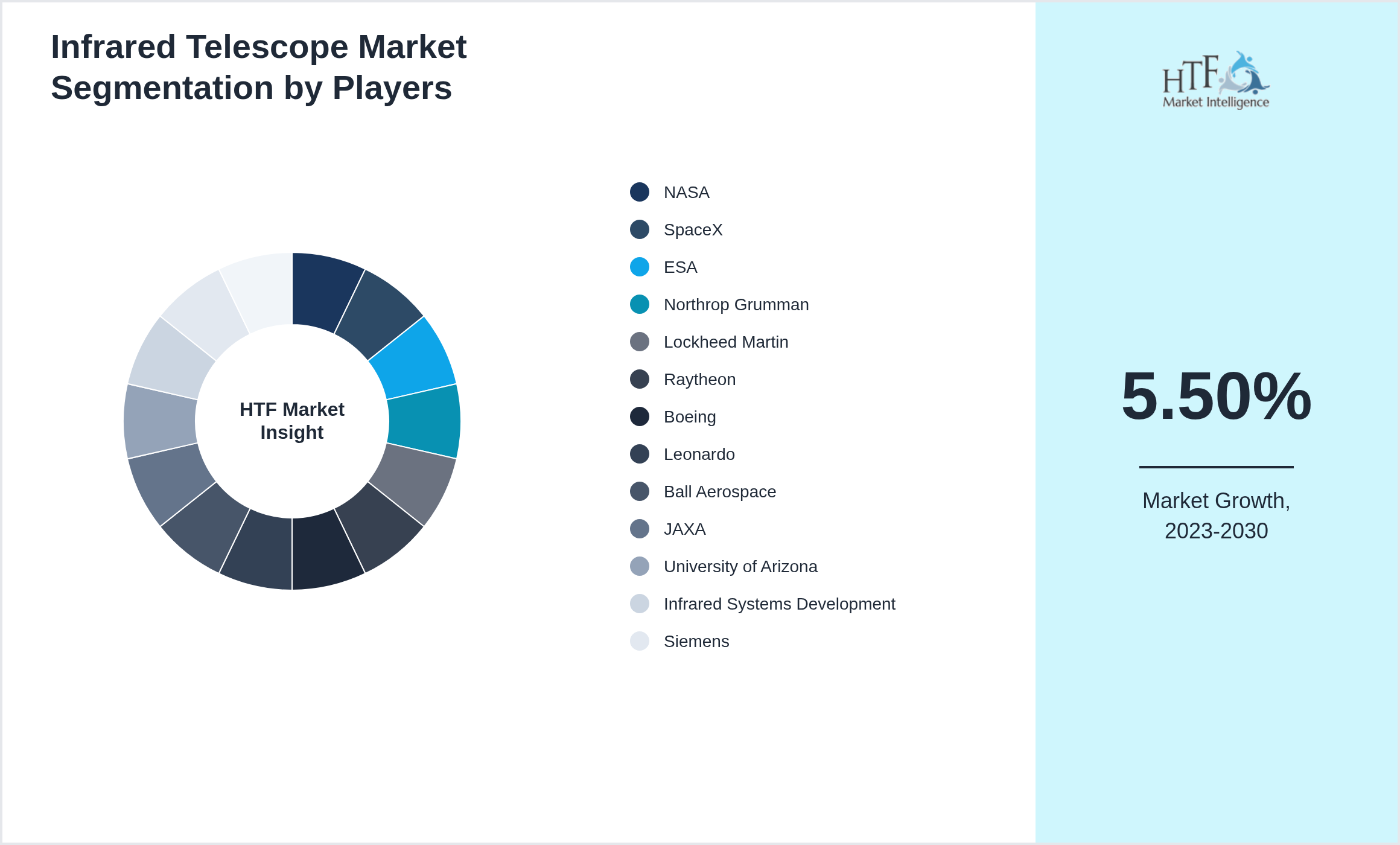Click the 5.50% growth figure
Viewport: 1400px width, 845px height.
click(1216, 396)
